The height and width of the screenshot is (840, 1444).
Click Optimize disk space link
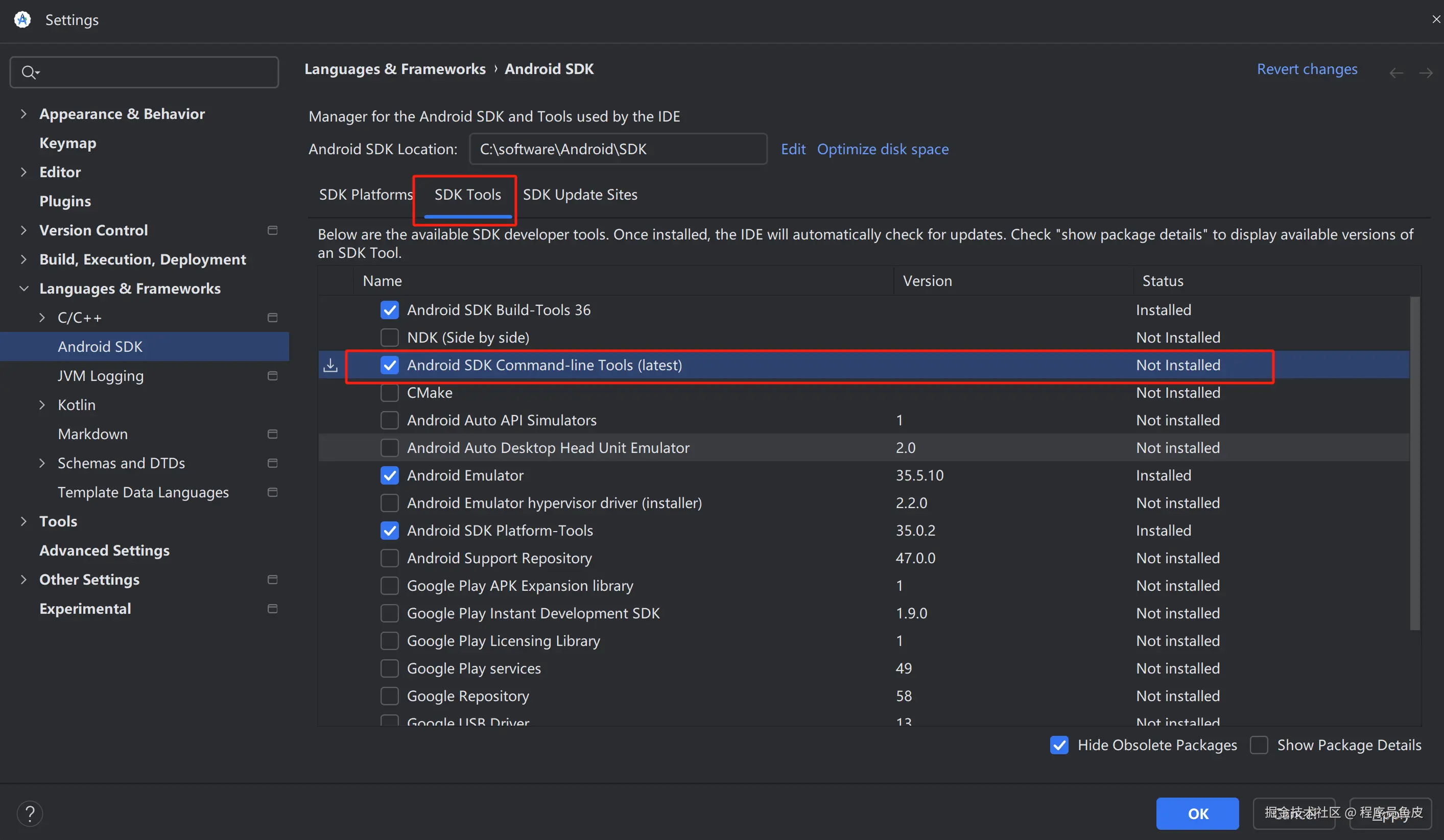[883, 150]
